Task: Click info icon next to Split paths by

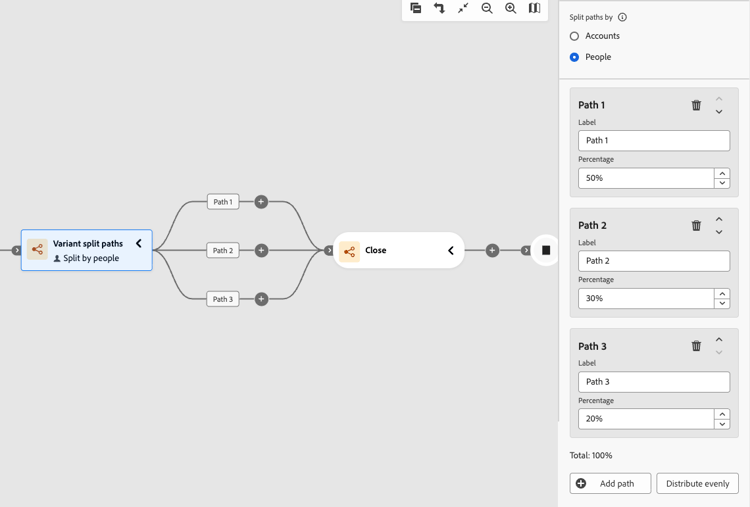Action: (x=622, y=17)
